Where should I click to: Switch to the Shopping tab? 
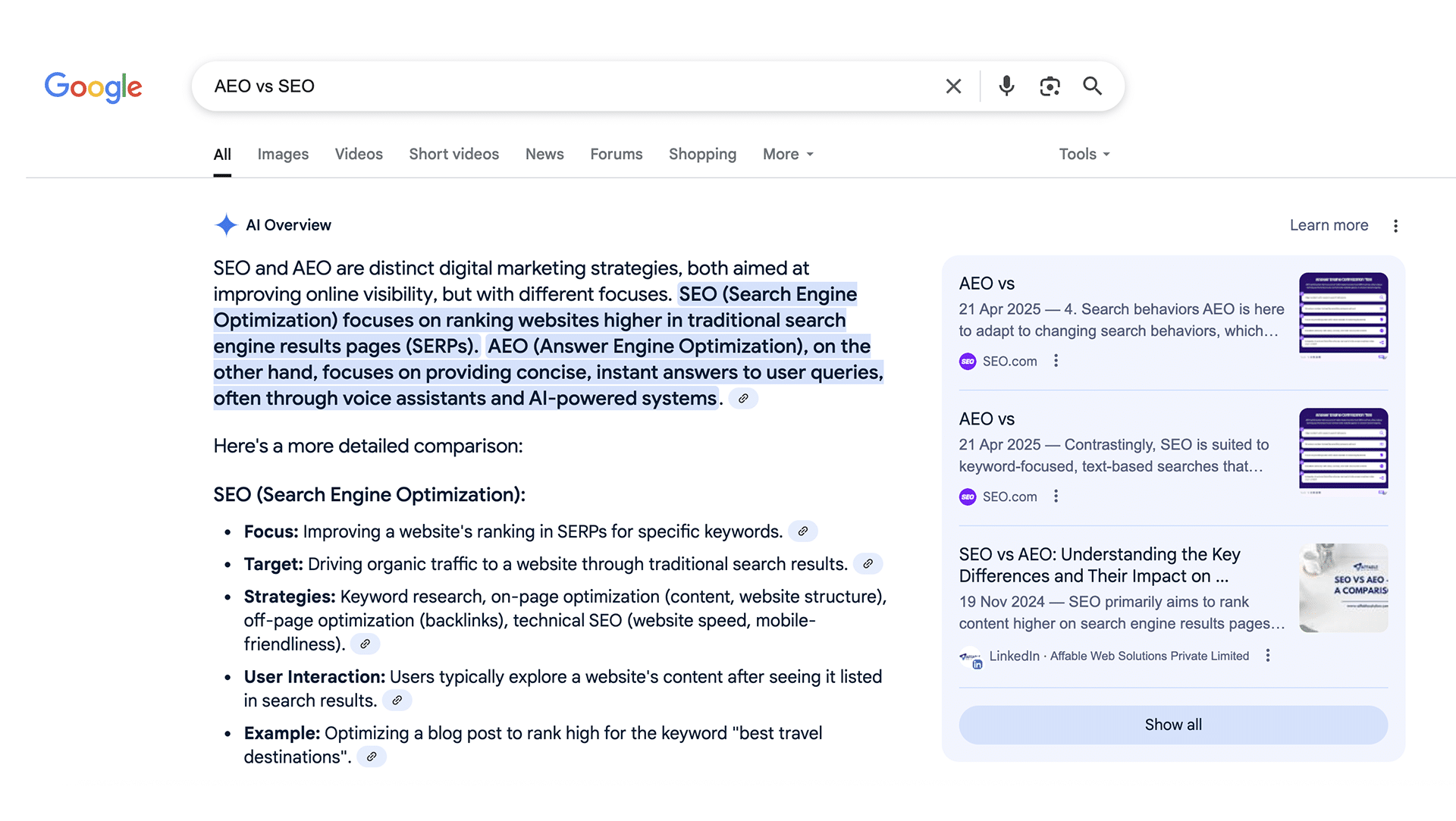702,154
